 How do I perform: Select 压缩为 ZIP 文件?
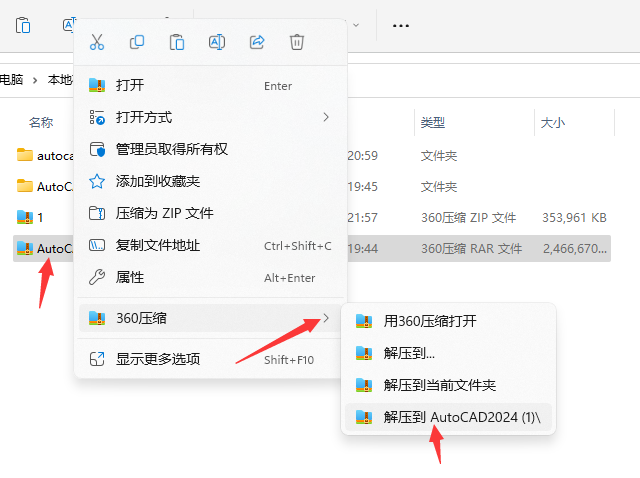click(x=210, y=213)
